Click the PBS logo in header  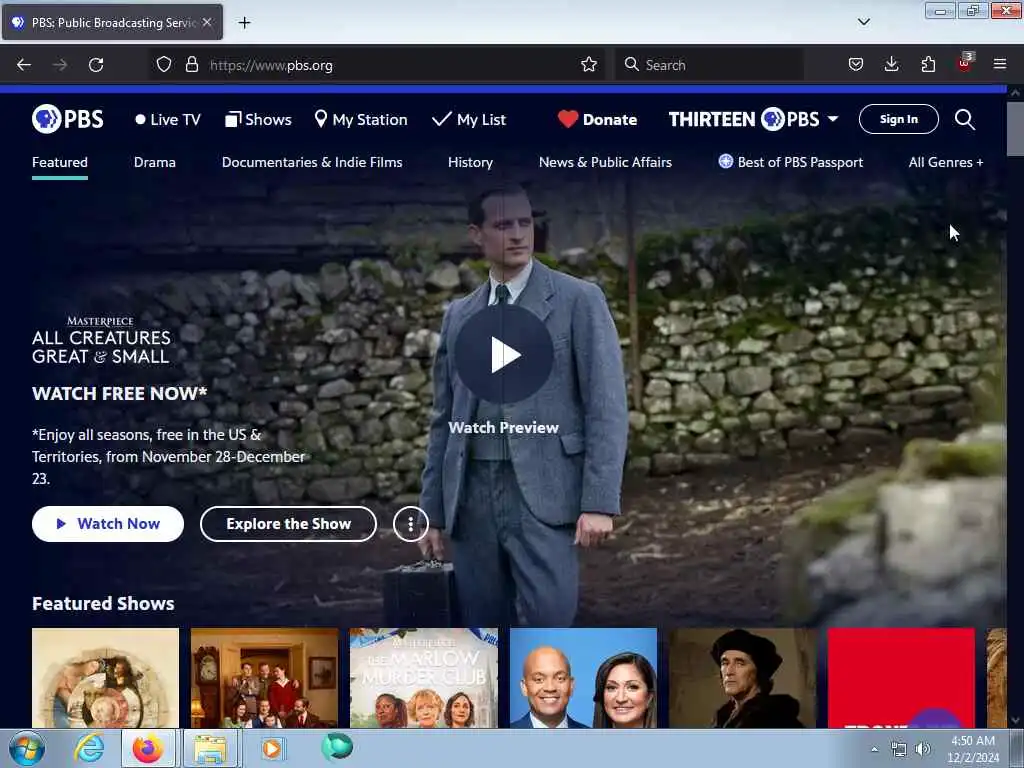[x=68, y=120]
